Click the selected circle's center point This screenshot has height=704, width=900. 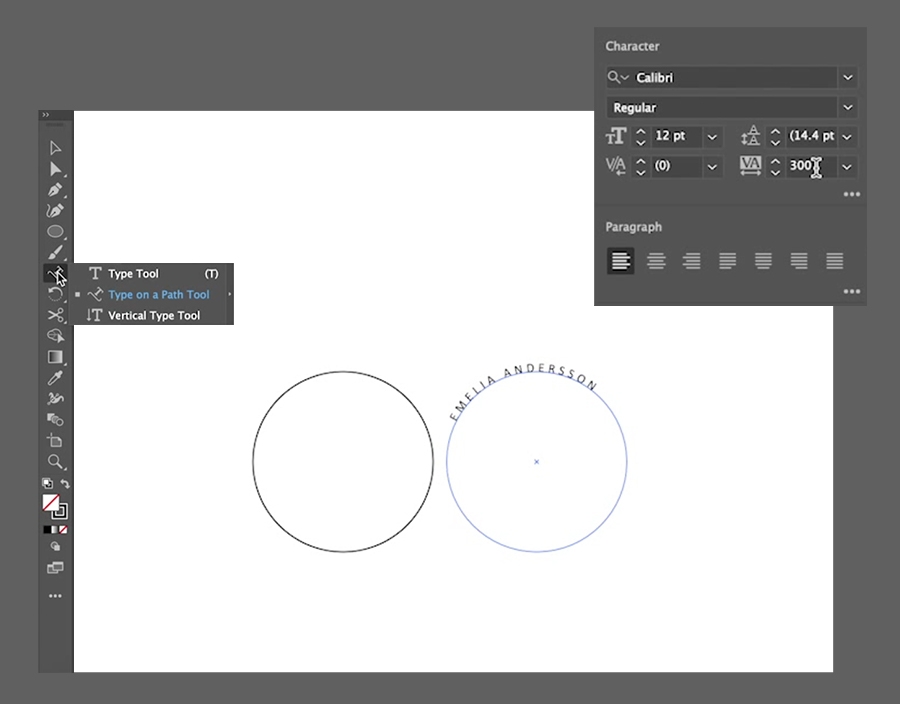tap(537, 461)
